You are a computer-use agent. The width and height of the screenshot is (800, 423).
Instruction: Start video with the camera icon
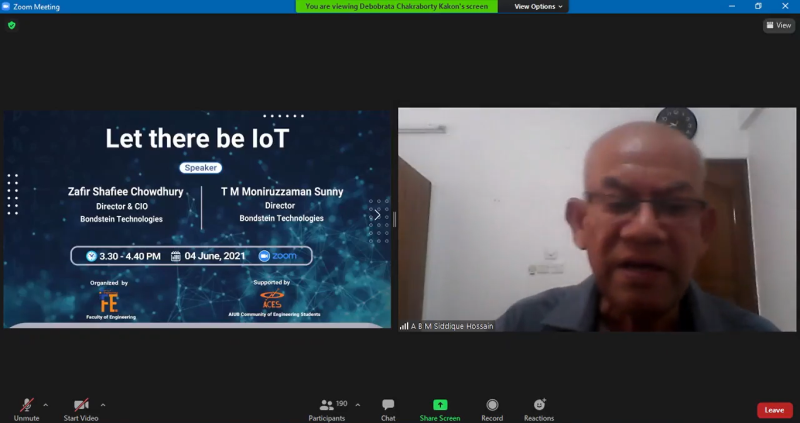click(82, 406)
